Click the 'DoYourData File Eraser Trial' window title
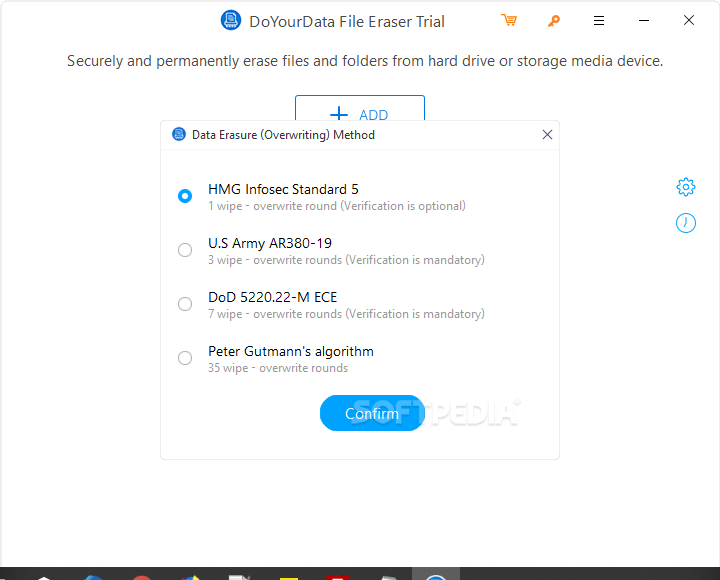 click(x=347, y=22)
